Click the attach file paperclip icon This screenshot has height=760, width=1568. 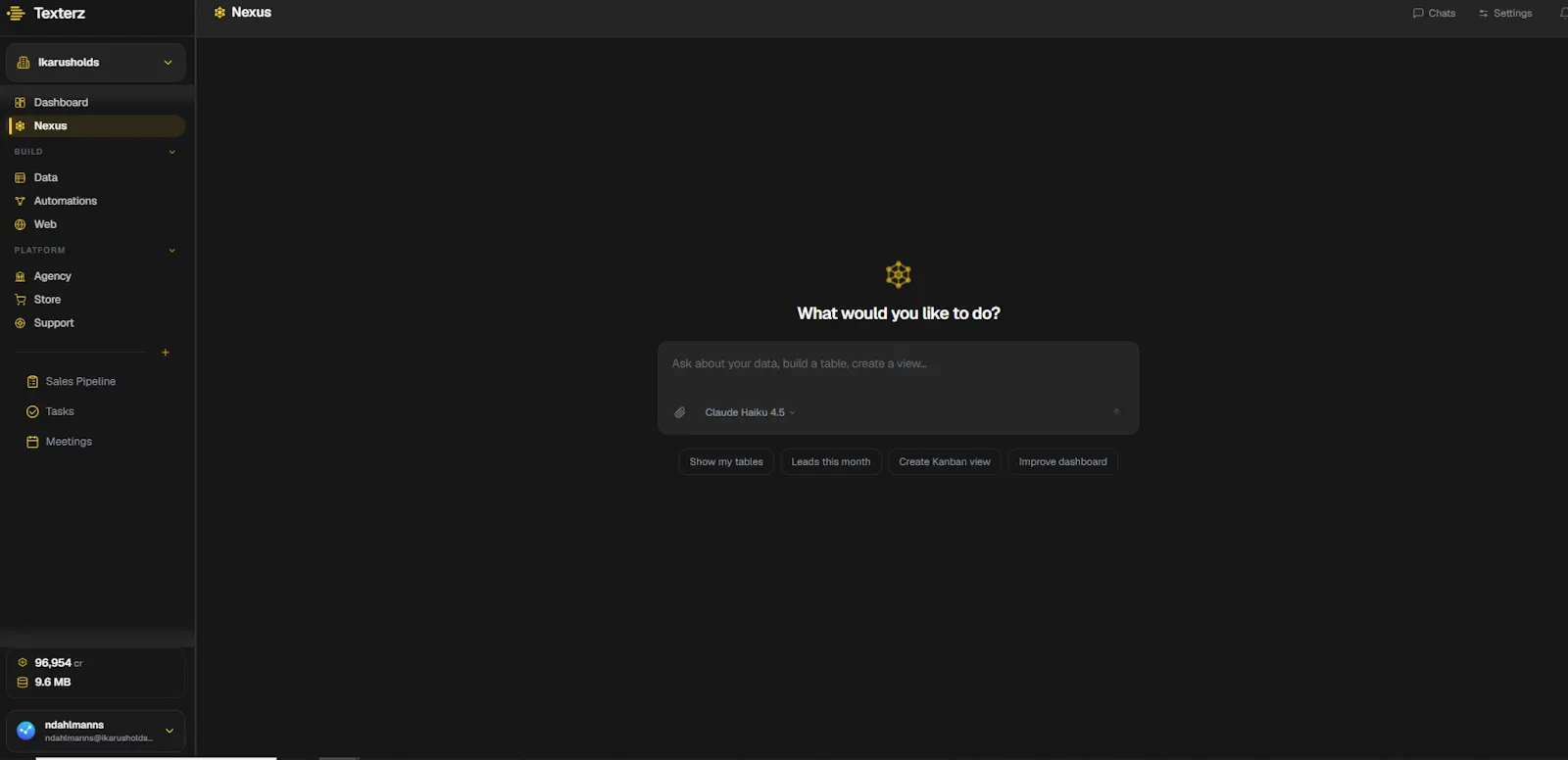[x=680, y=412]
